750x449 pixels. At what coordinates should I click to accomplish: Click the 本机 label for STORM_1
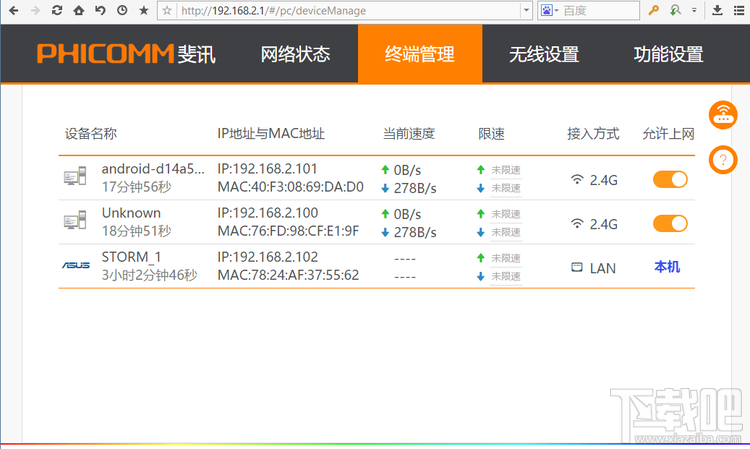(x=667, y=267)
